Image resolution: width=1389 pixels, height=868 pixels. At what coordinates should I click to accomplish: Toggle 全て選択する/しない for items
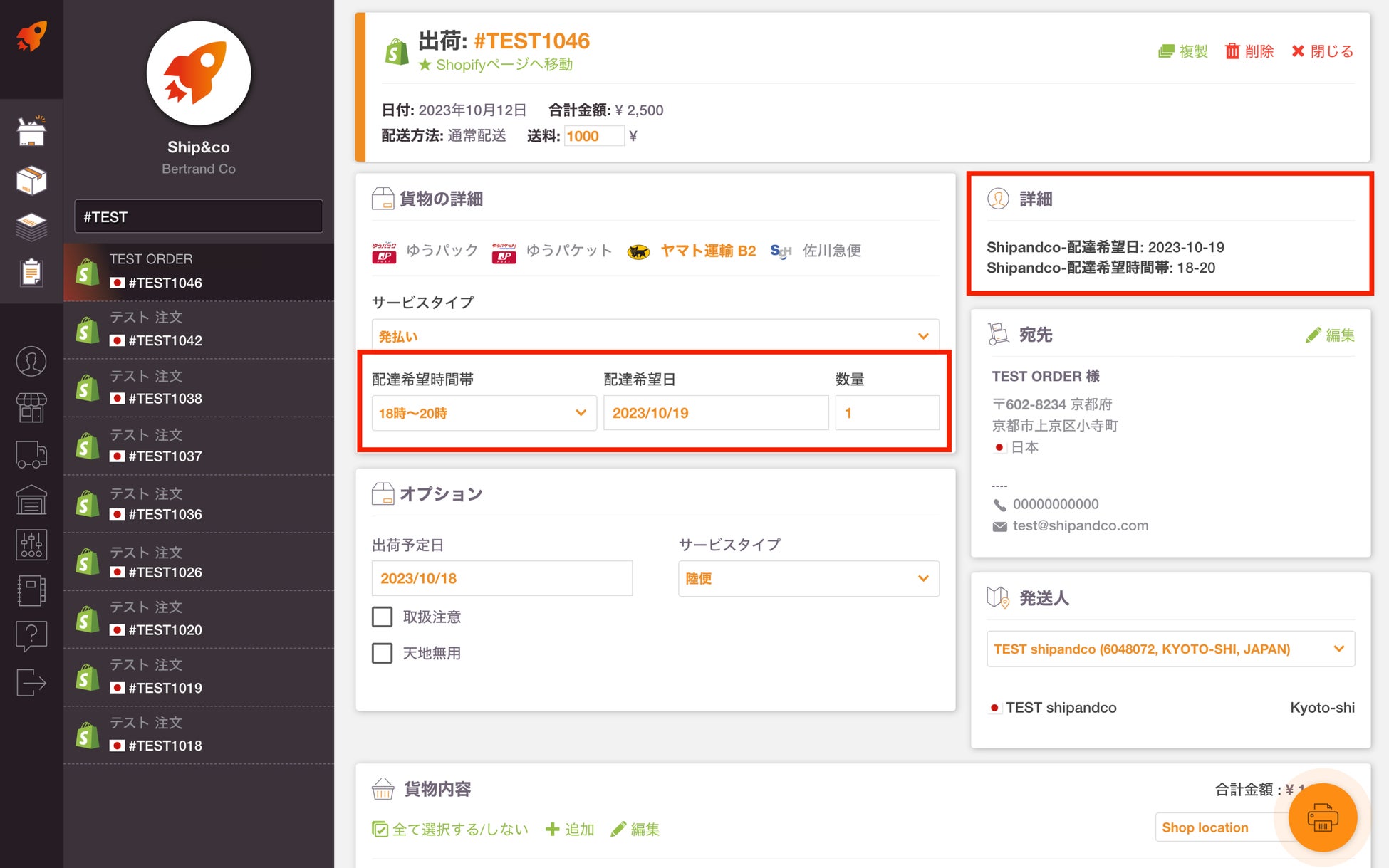point(450,829)
